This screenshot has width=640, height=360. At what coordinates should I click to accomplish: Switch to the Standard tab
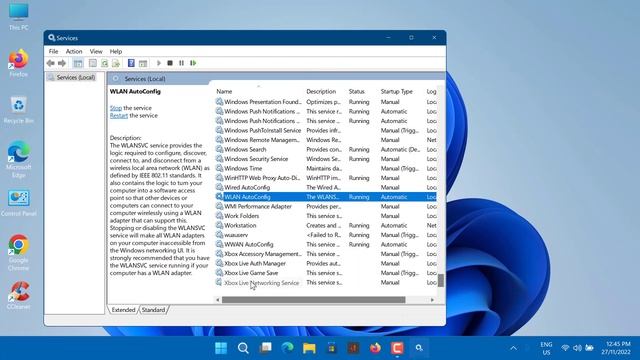coord(153,310)
